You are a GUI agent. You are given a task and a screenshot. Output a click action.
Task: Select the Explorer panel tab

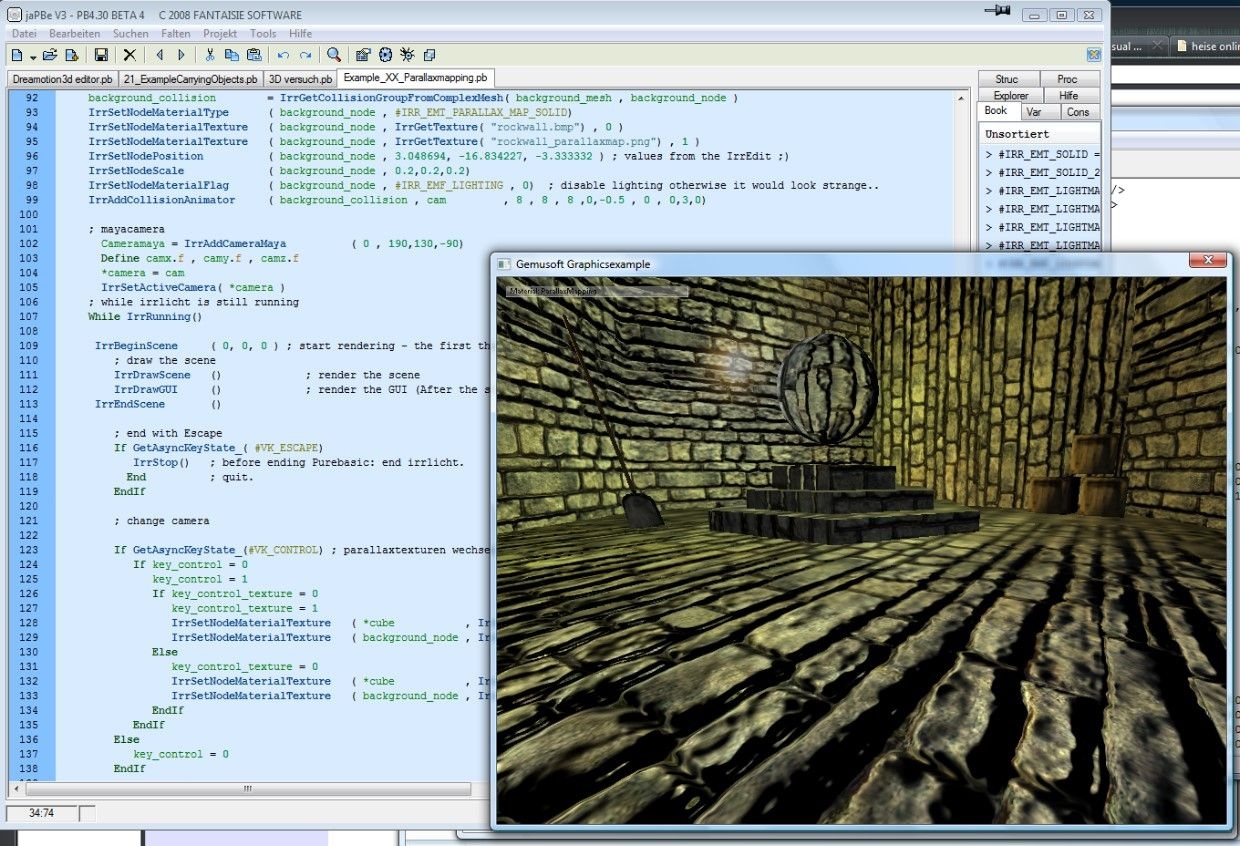point(1010,95)
